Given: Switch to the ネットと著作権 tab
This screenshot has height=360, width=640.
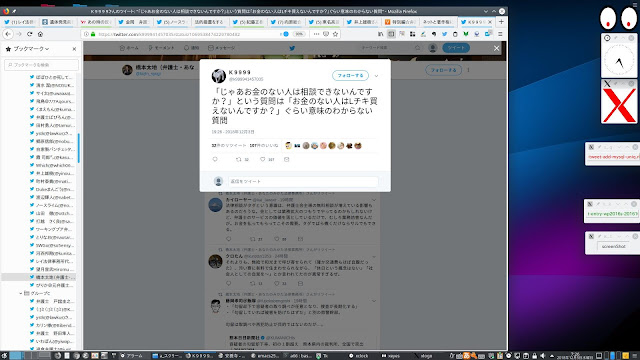Looking at the screenshot, I should tap(438, 22).
